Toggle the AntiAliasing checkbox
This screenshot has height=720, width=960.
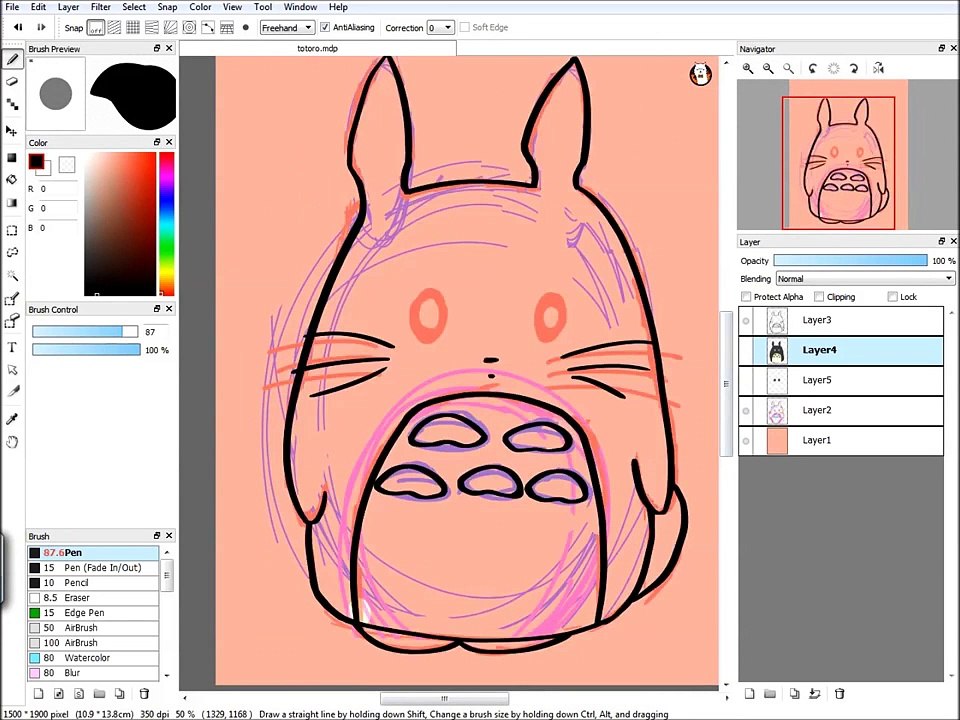pyautogui.click(x=325, y=27)
